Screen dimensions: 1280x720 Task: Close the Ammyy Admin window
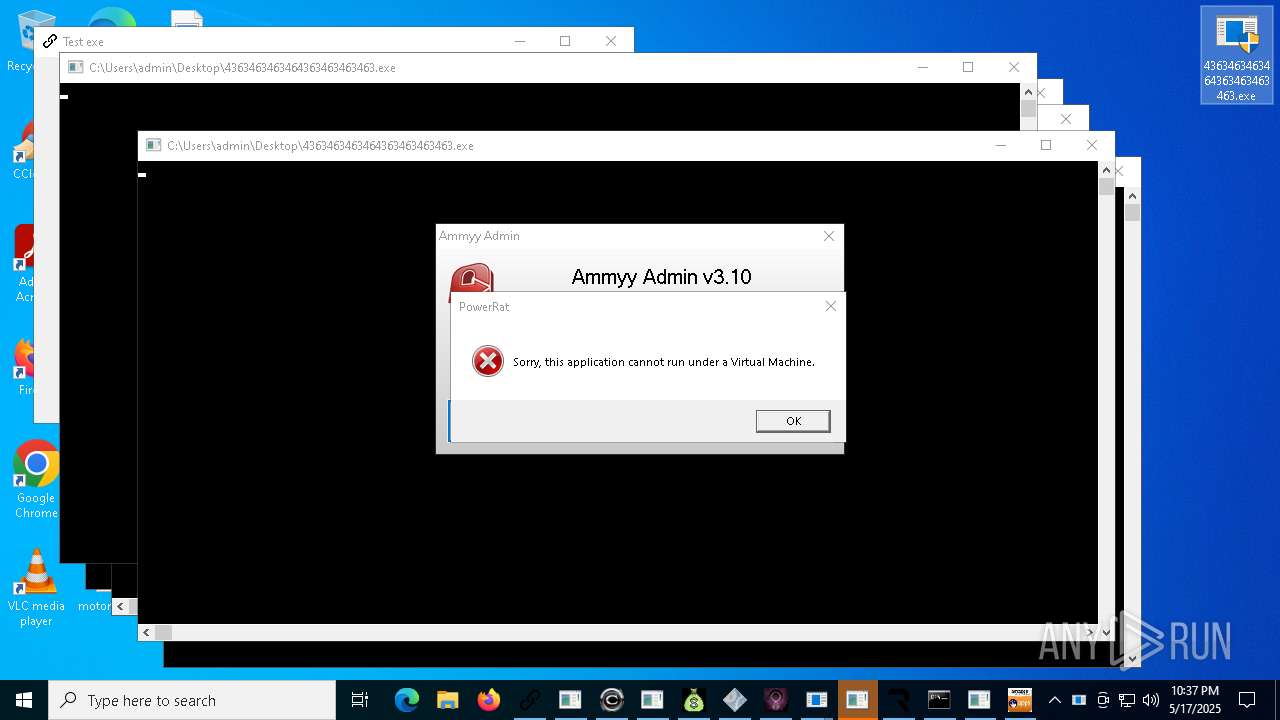(x=828, y=236)
